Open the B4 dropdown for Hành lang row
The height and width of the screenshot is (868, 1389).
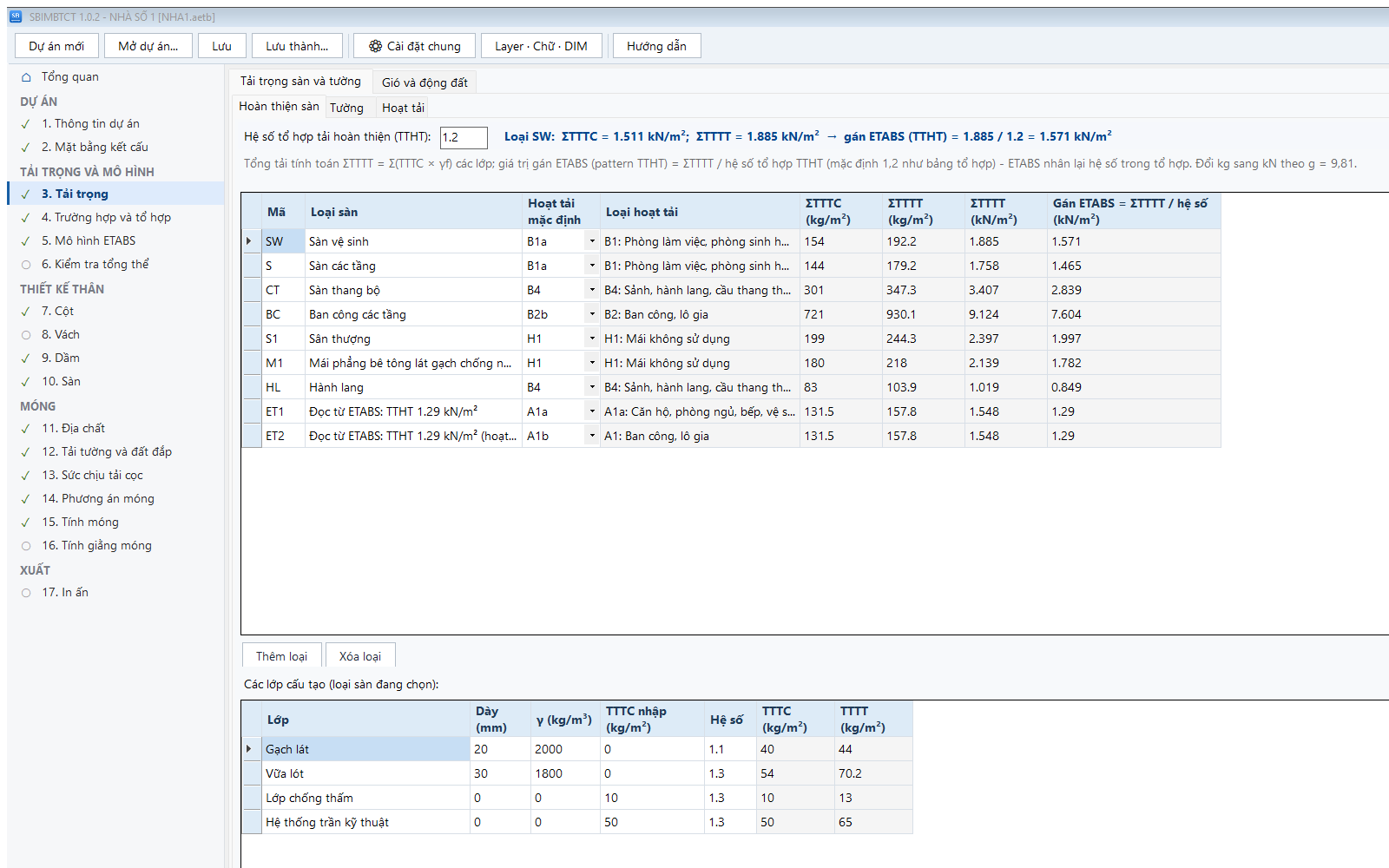coord(592,387)
